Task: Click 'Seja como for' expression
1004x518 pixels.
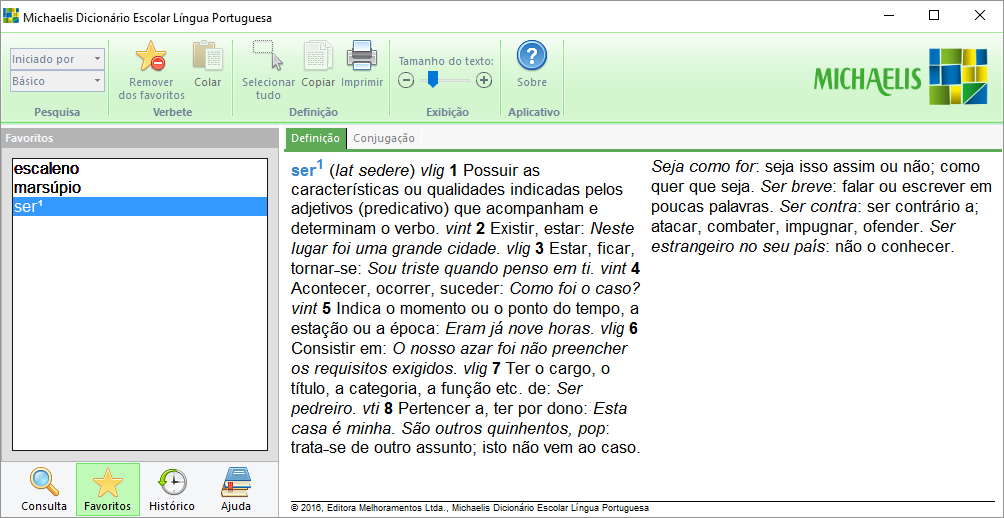Action: point(704,166)
